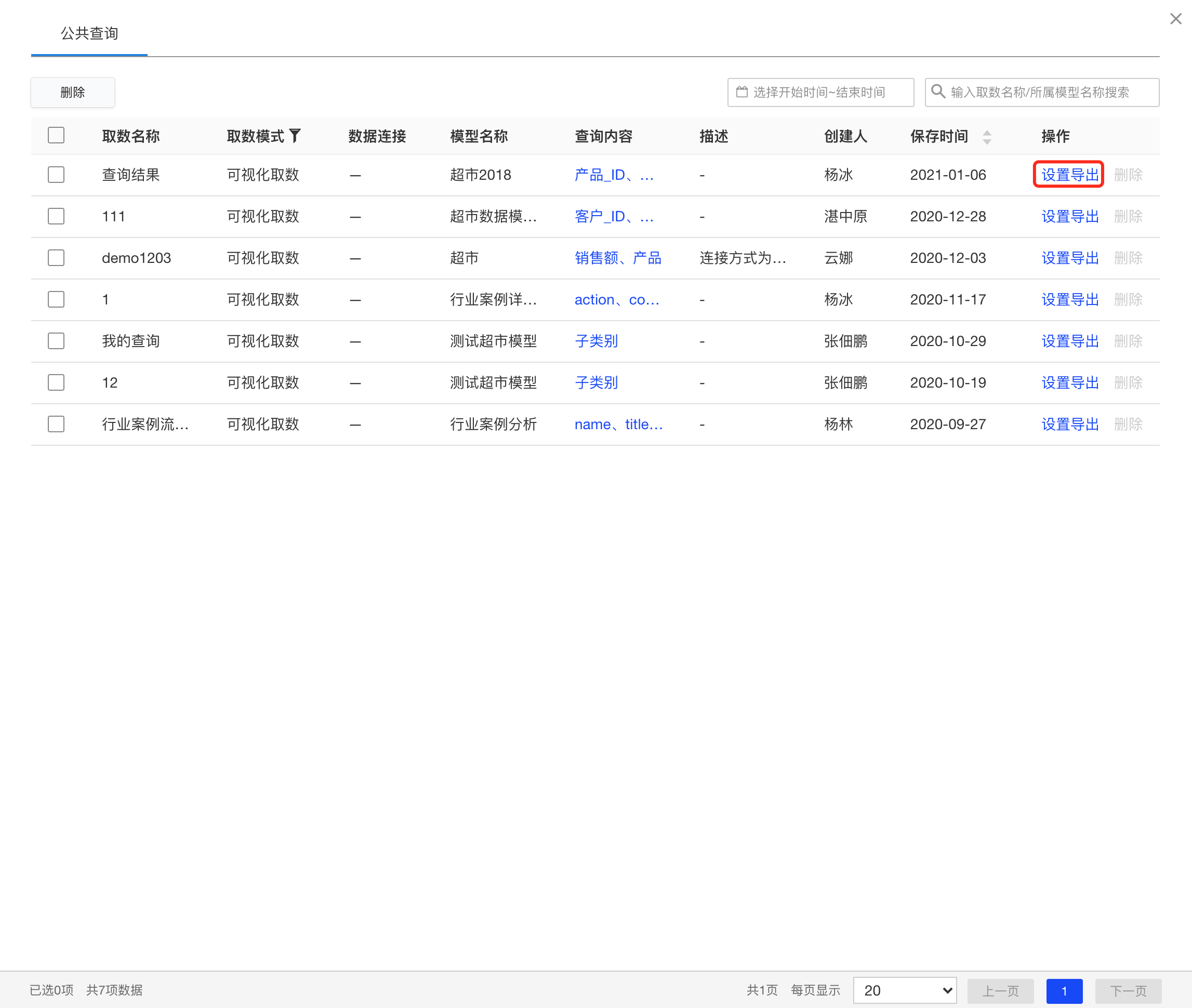Click the magnifier search icon

pos(938,91)
